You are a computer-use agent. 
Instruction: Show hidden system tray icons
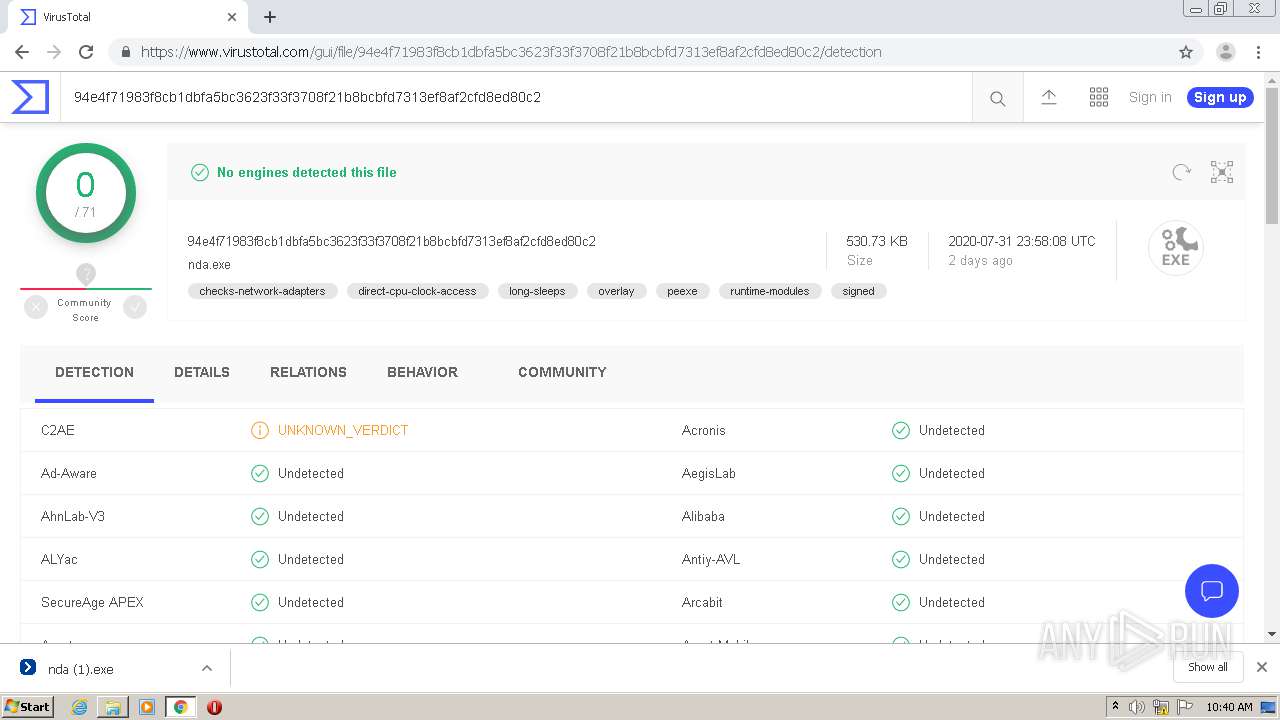(x=1115, y=707)
